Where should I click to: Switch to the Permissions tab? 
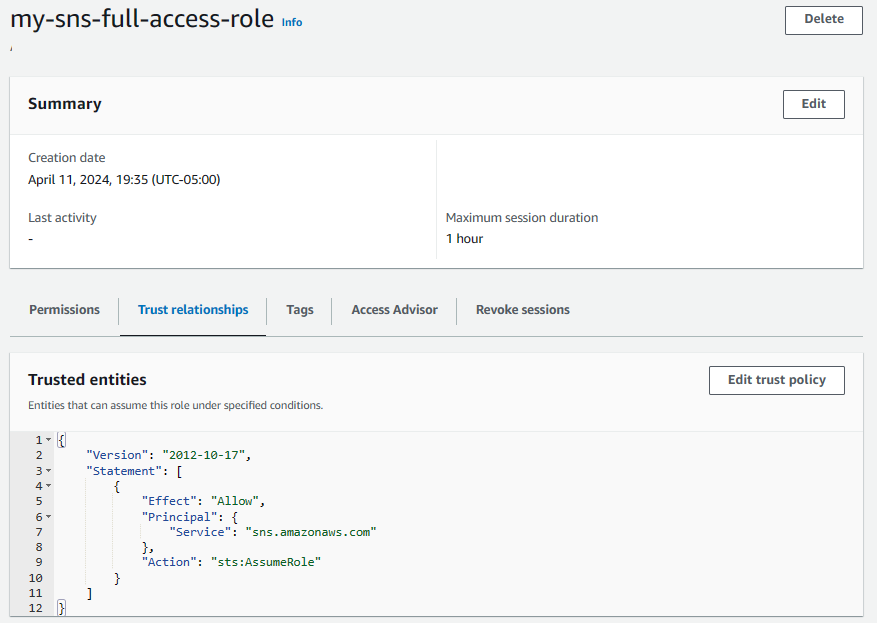[64, 310]
